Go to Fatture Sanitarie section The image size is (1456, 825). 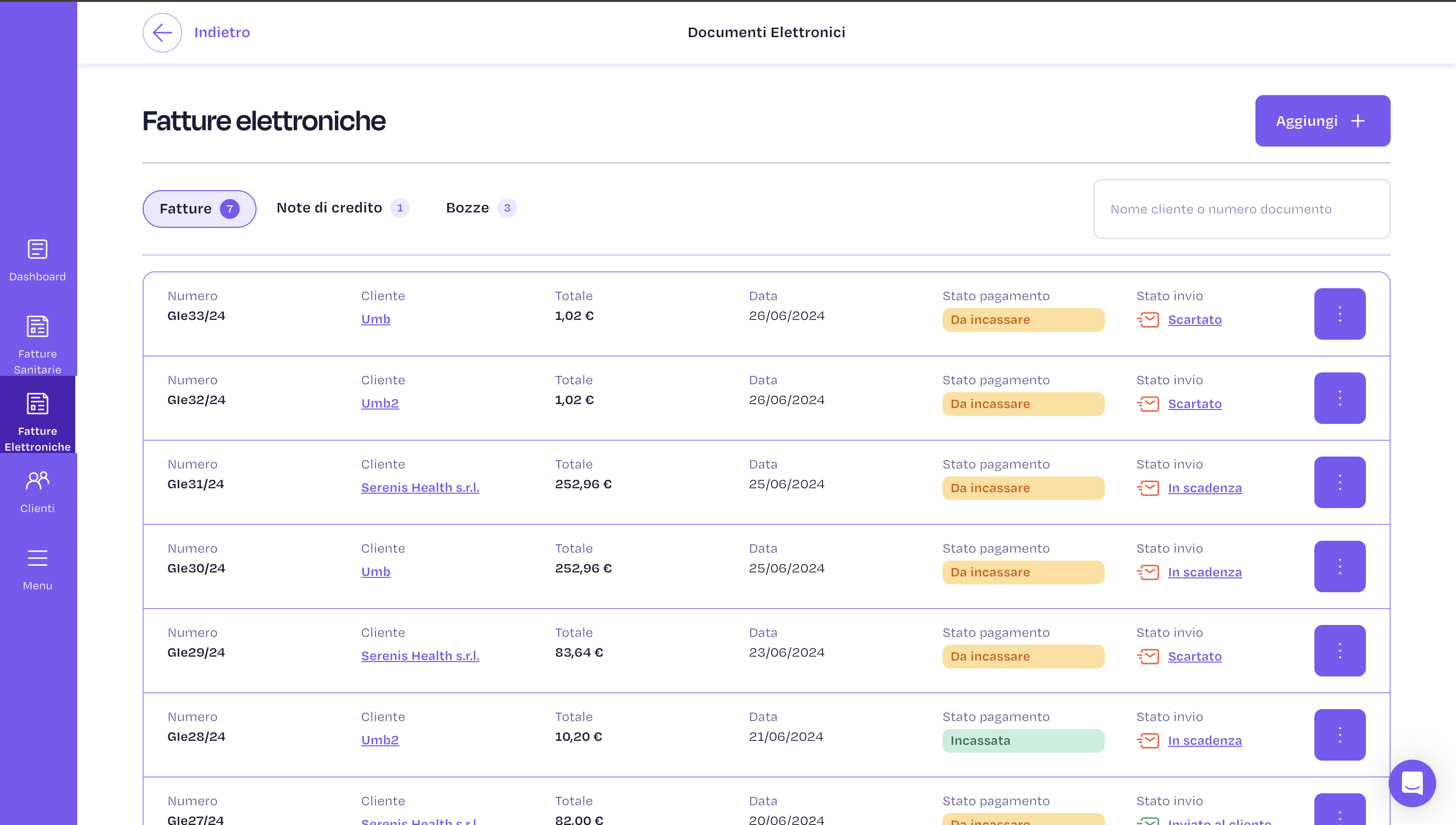point(38,344)
